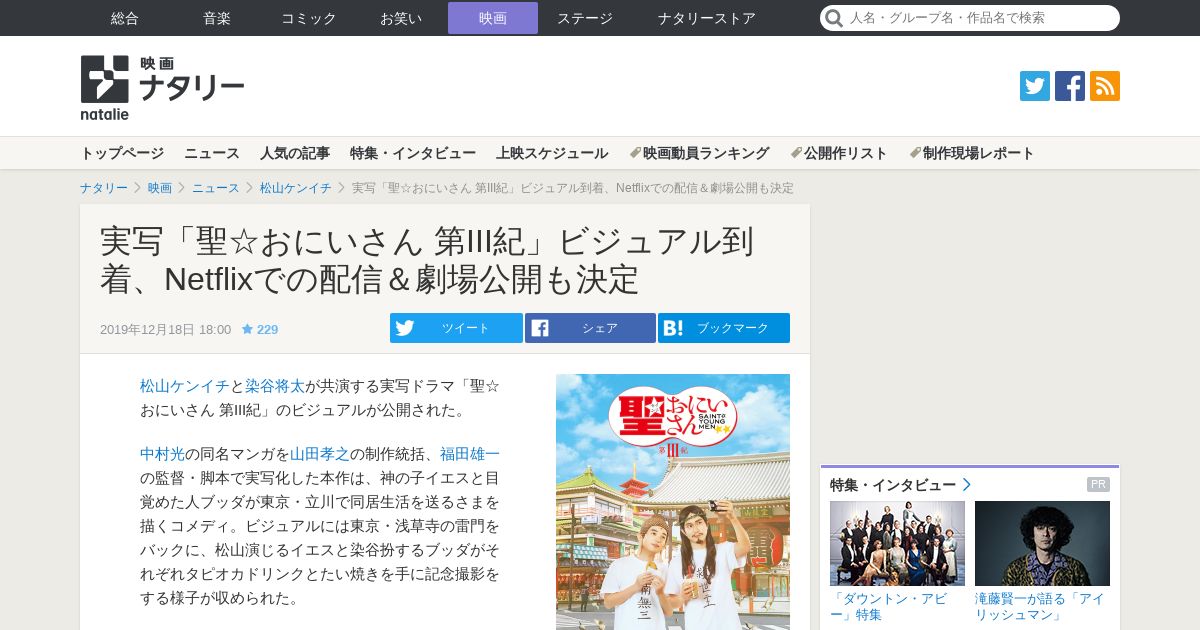Open 特集・インタビュー menu item

pos(413,153)
